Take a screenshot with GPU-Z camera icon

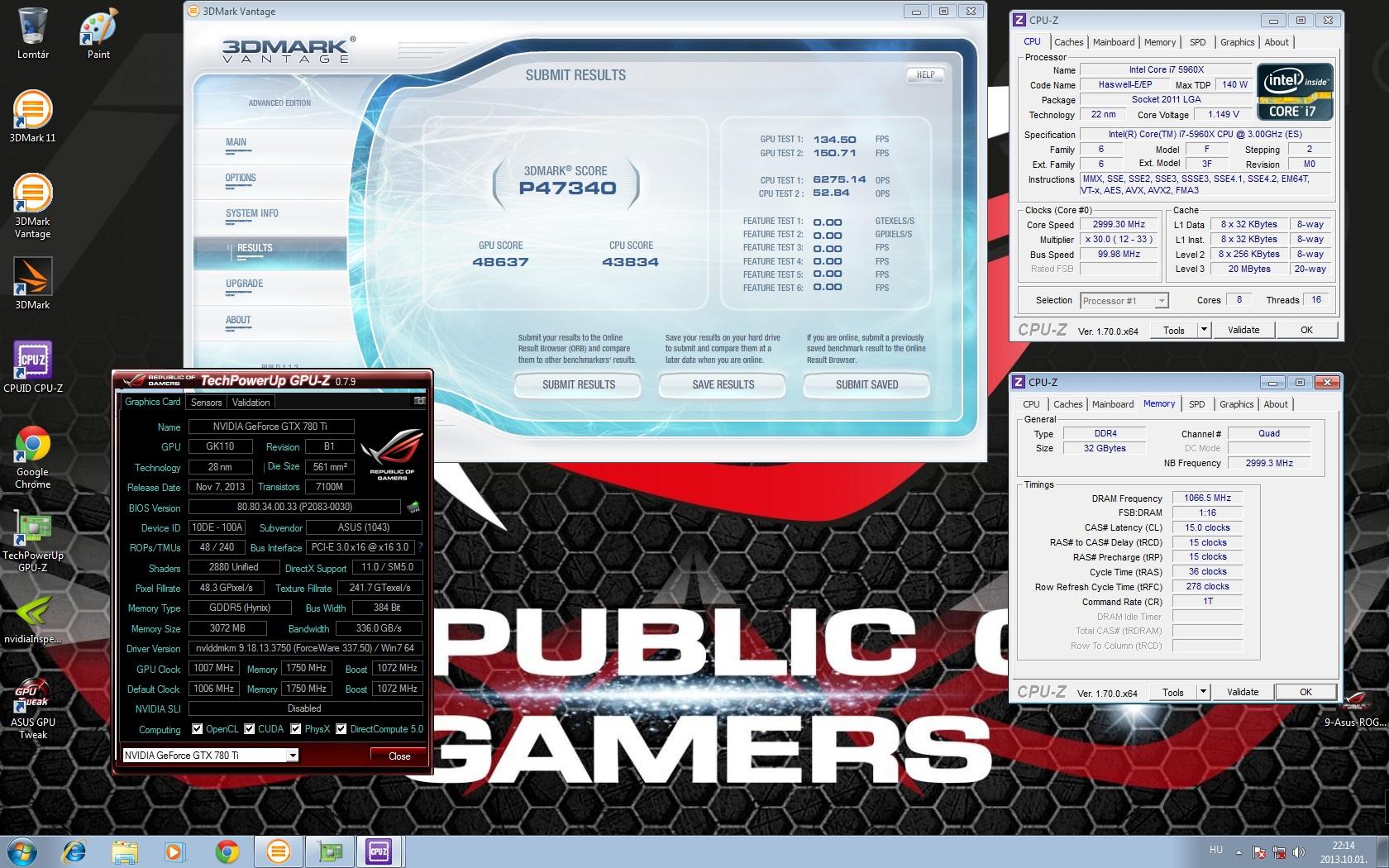[x=419, y=402]
